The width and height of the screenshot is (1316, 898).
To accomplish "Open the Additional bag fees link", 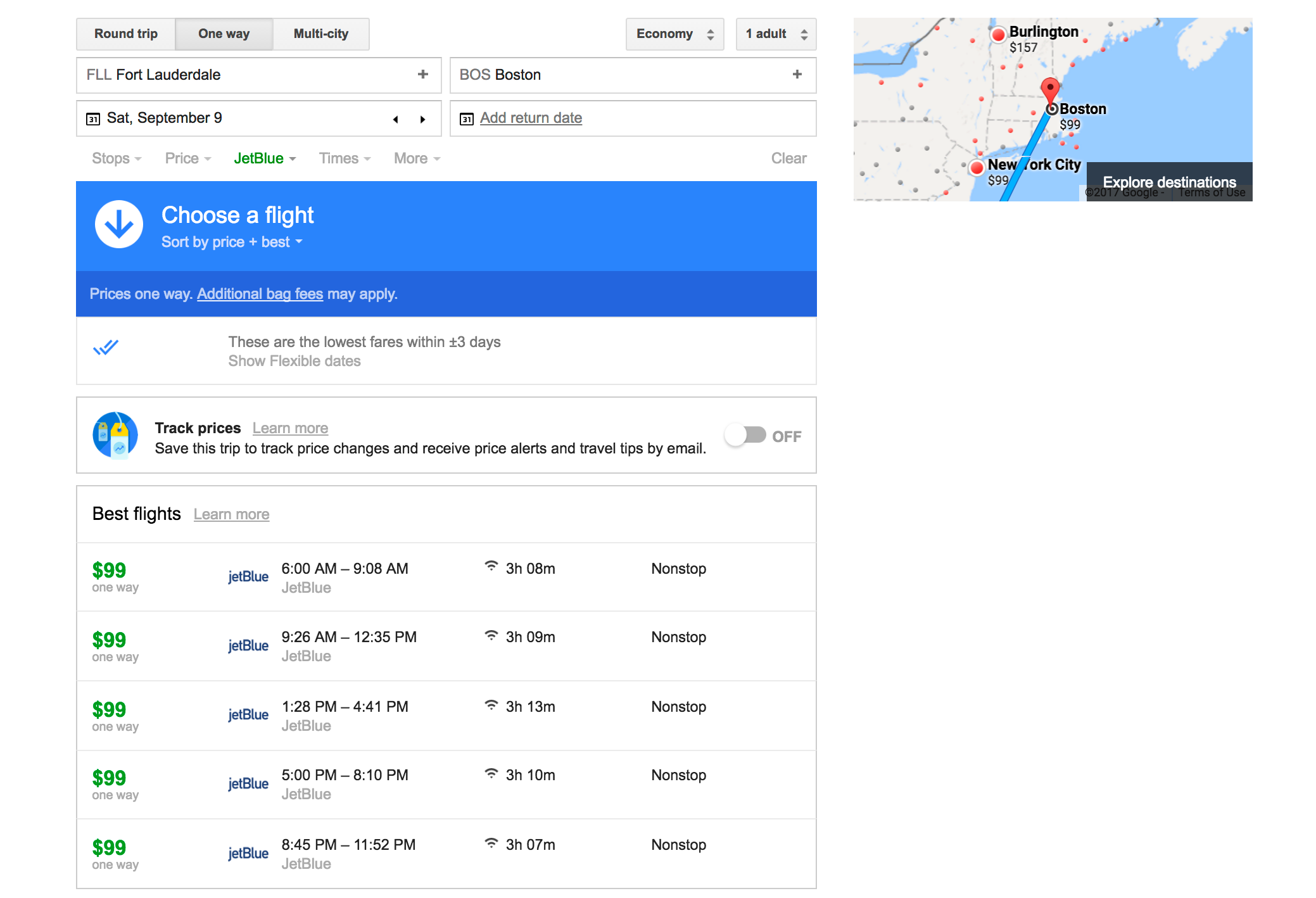I will point(260,294).
